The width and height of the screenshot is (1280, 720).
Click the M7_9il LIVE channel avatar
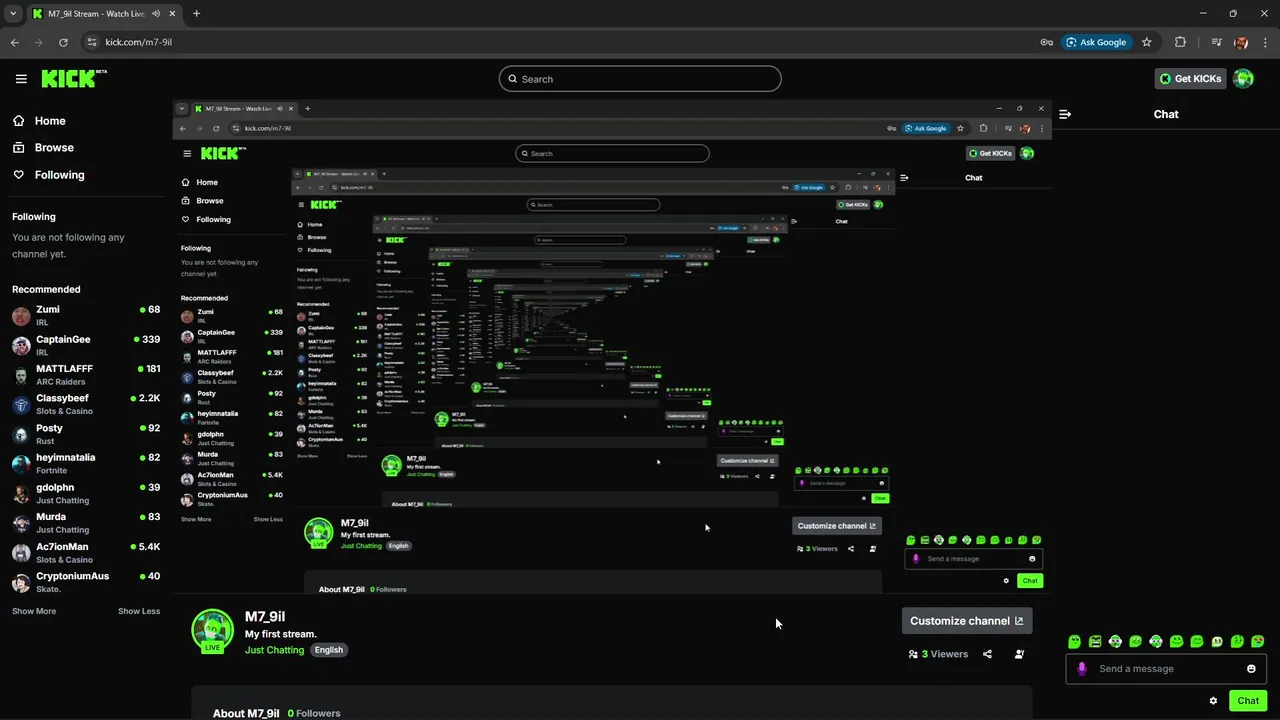(212, 631)
